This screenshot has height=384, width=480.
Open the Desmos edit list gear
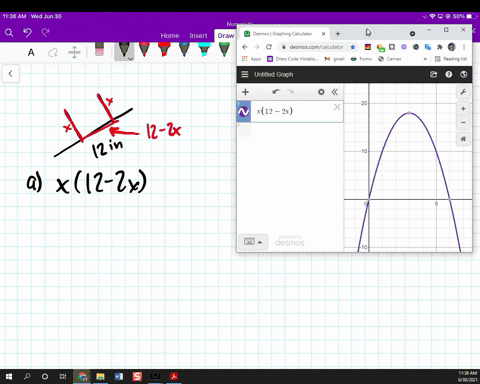pyautogui.click(x=321, y=92)
